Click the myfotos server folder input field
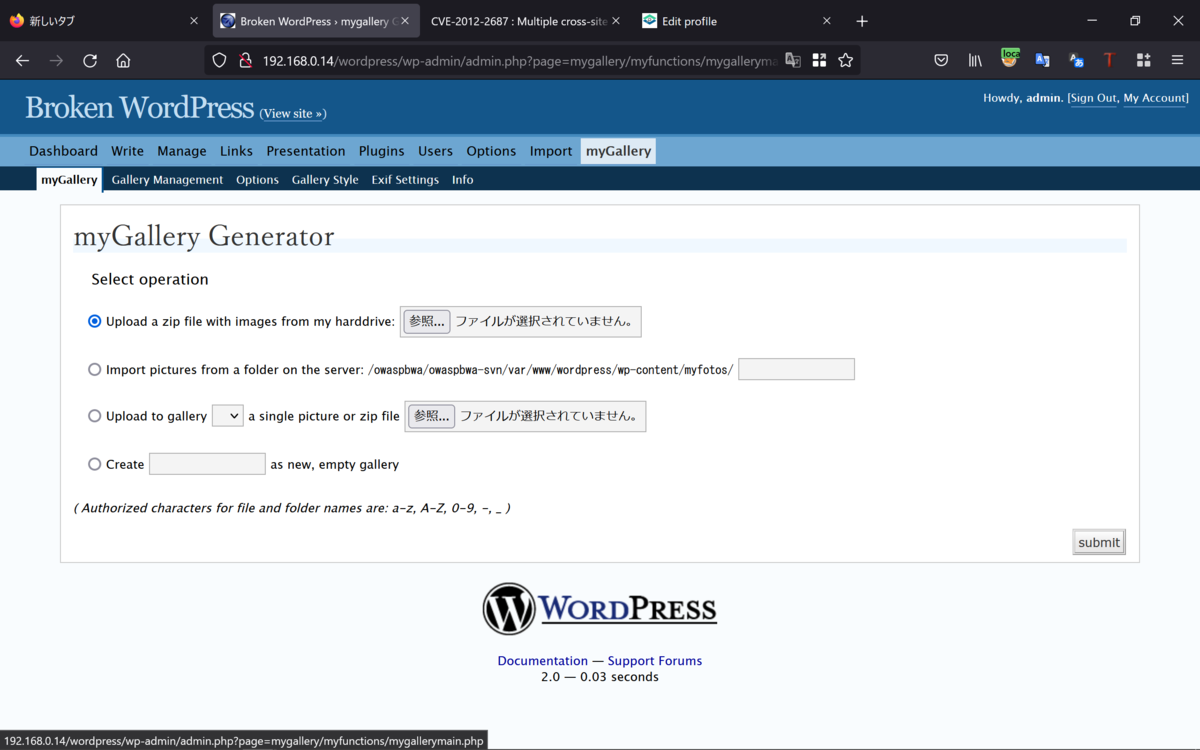Screen dimensions: 1200x750 [x=796, y=369]
